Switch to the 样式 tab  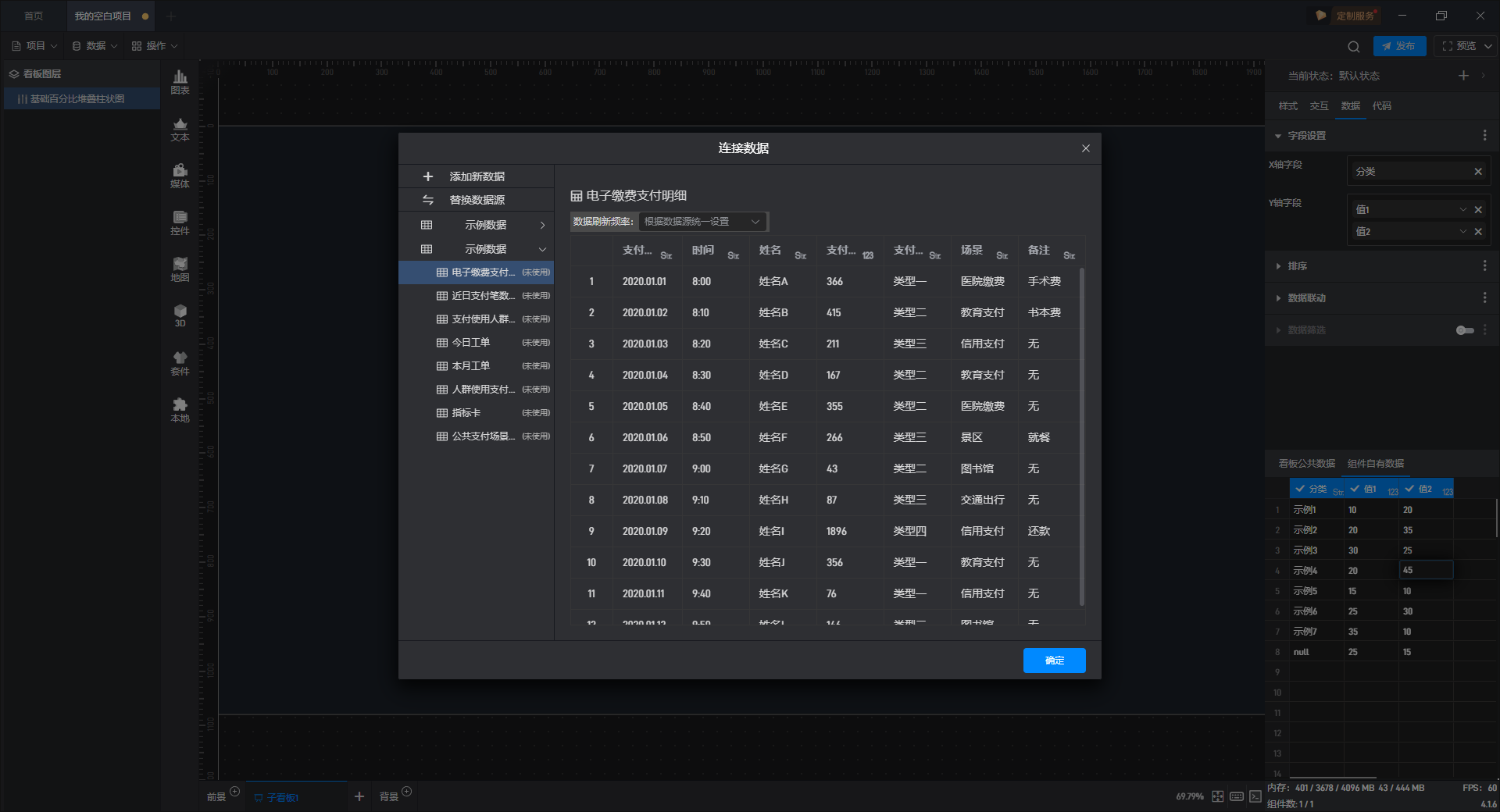pos(1287,106)
